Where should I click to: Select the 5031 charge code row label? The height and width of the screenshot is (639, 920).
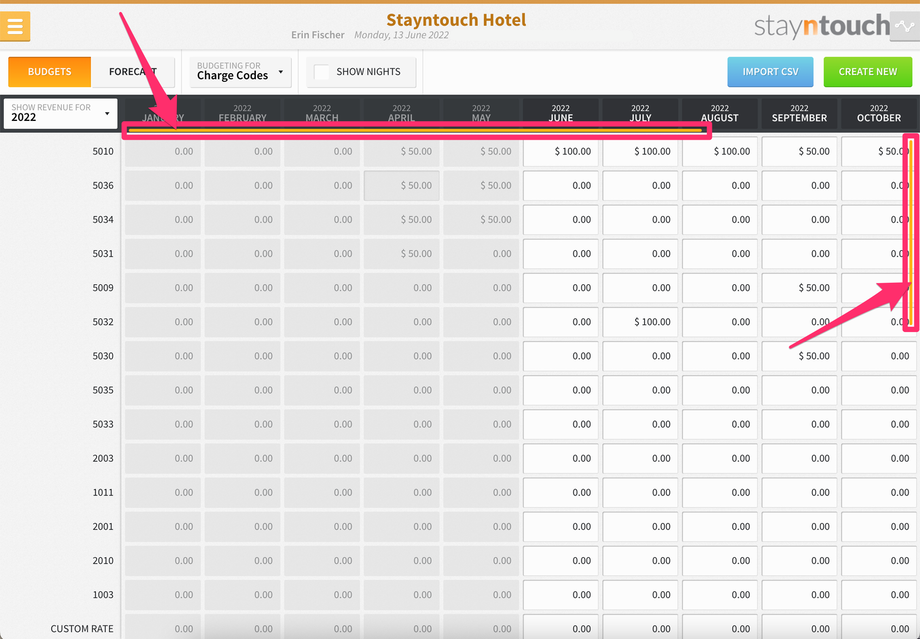tap(103, 253)
